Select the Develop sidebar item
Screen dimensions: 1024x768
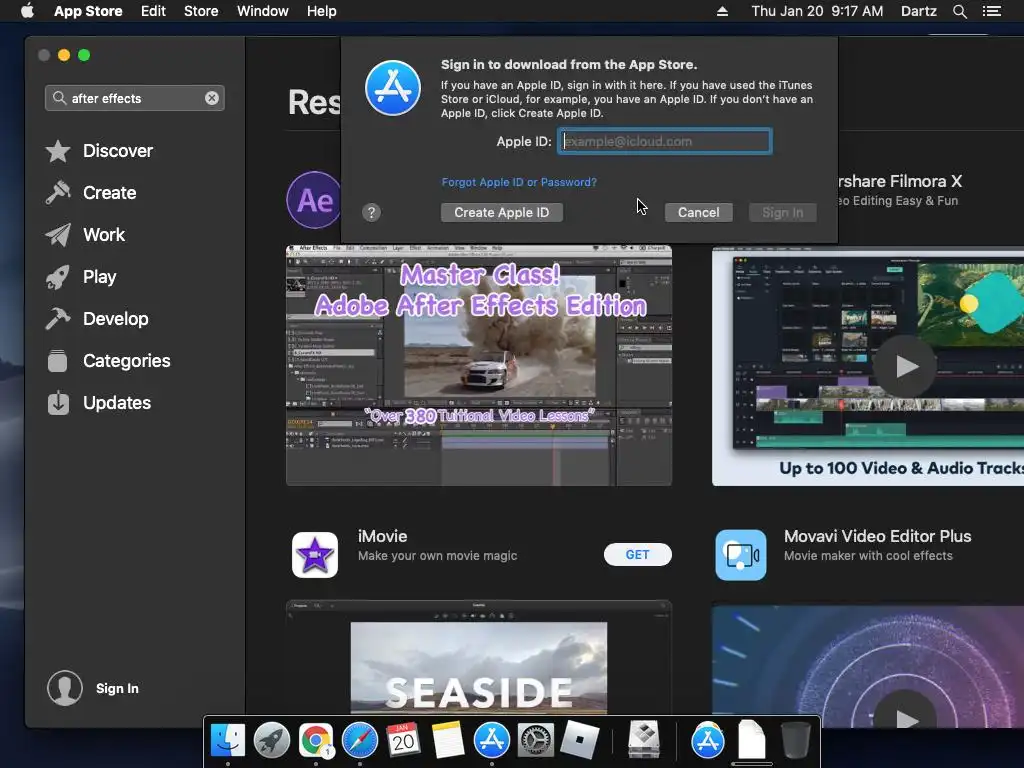click(97, 319)
